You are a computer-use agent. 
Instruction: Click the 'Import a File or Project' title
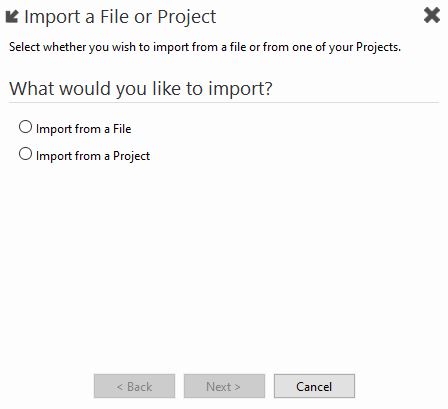(120, 17)
